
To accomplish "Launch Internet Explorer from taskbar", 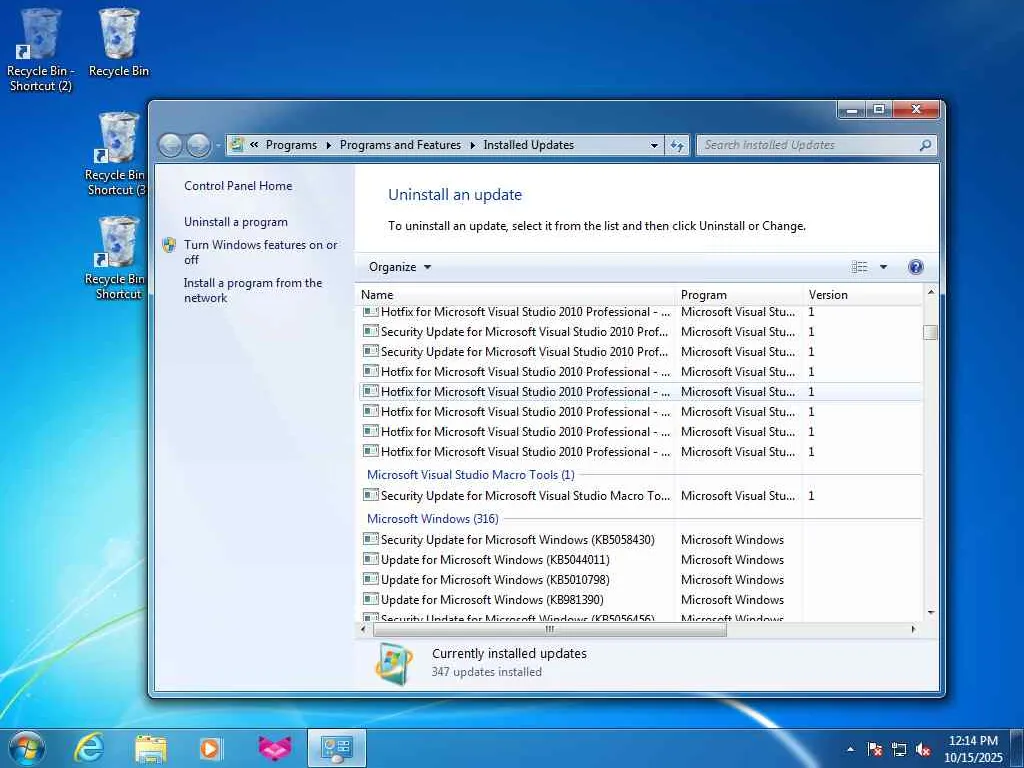I will point(89,748).
